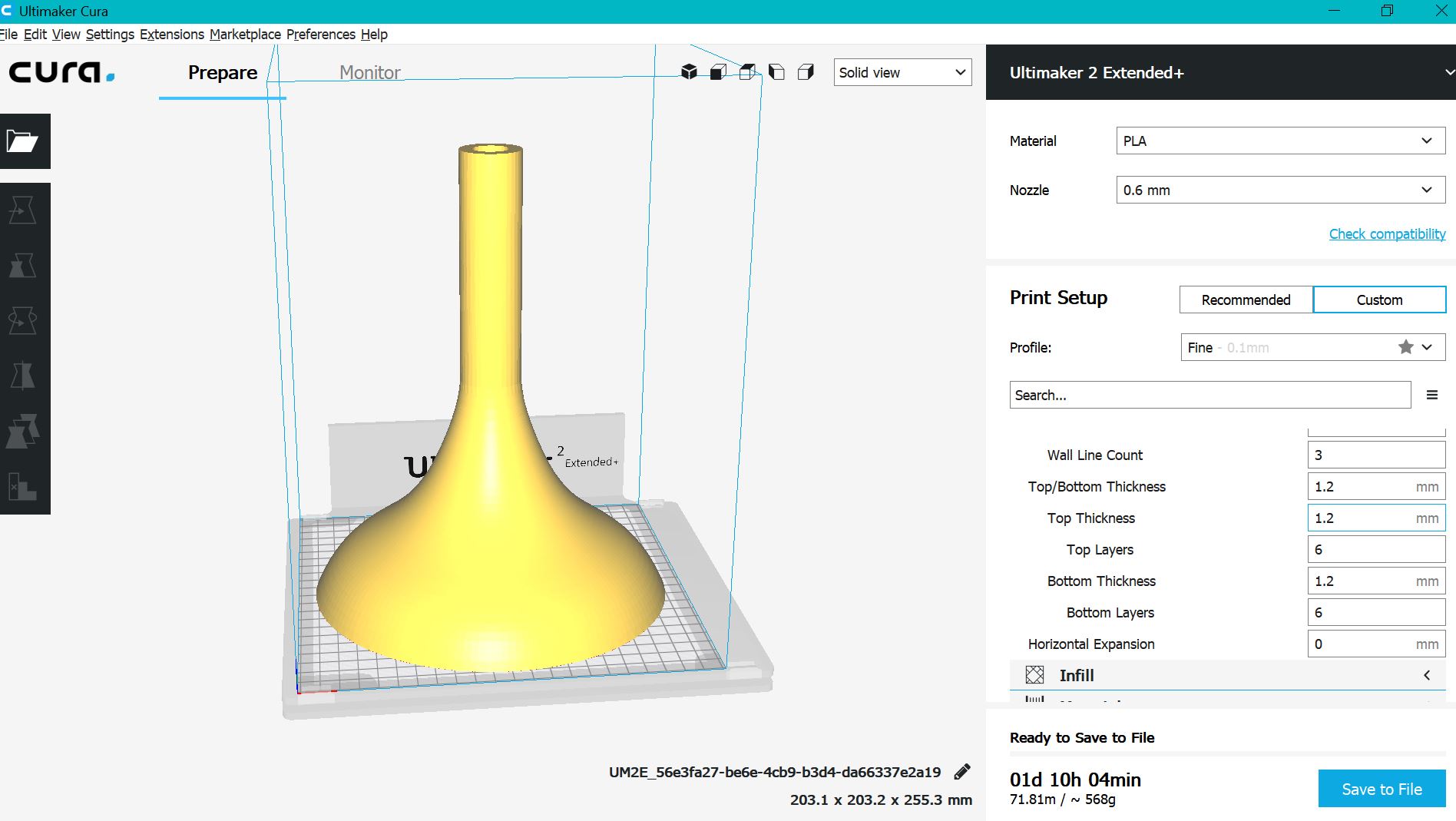1456x821 pixels.
Task: Click the Top Thickness field
Action: [x=1376, y=518]
